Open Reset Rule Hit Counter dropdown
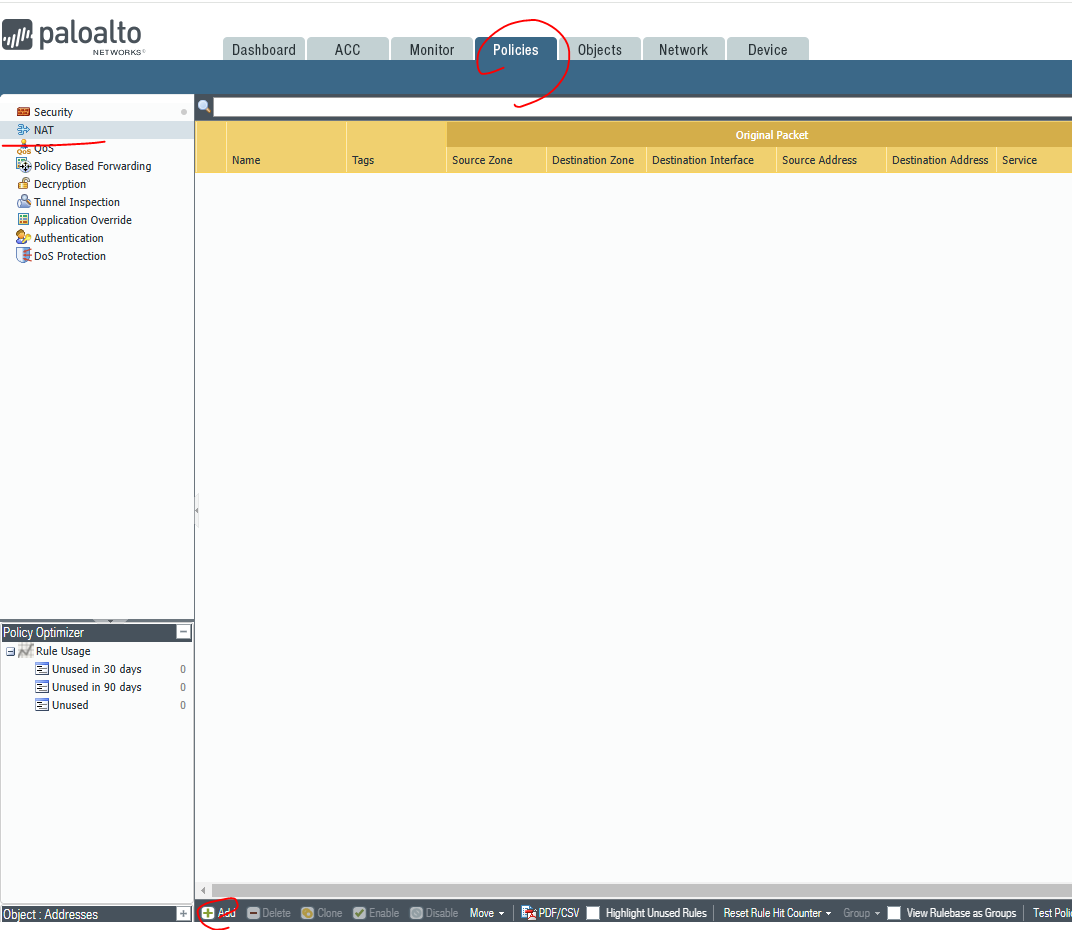Viewport: 1072px width, 930px height. (x=777, y=913)
